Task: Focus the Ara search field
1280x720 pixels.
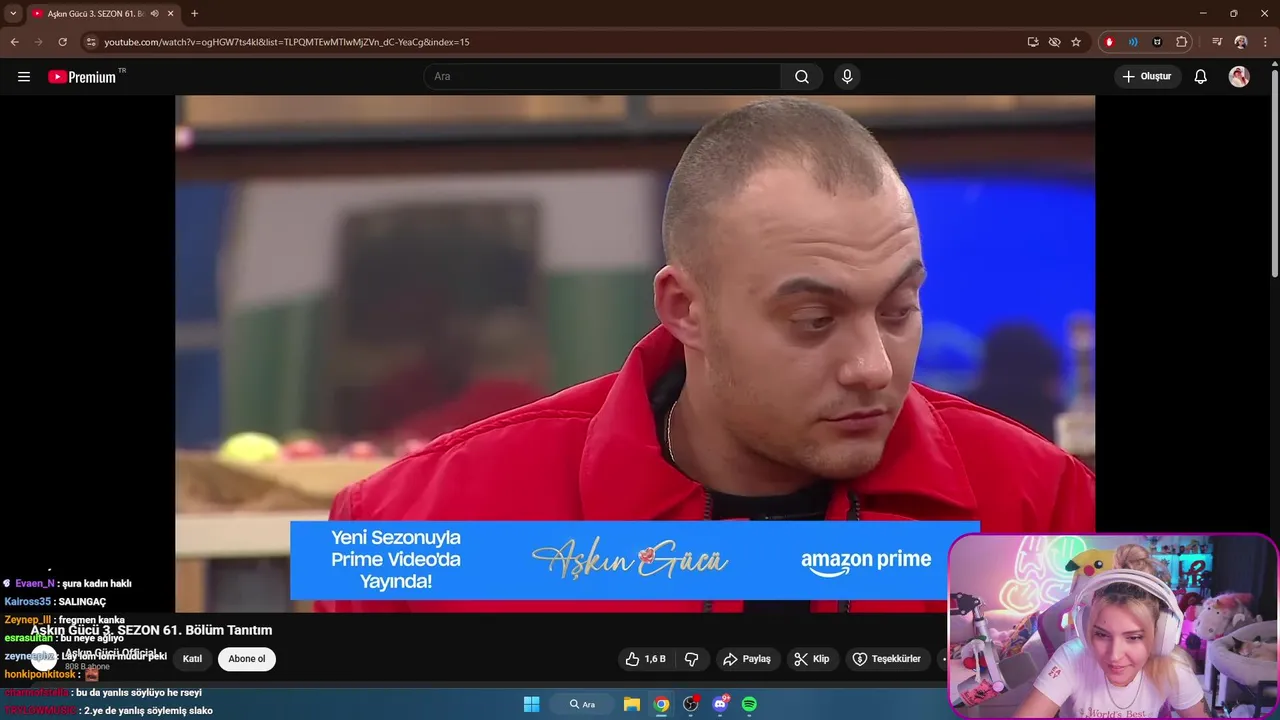Action: pos(602,77)
